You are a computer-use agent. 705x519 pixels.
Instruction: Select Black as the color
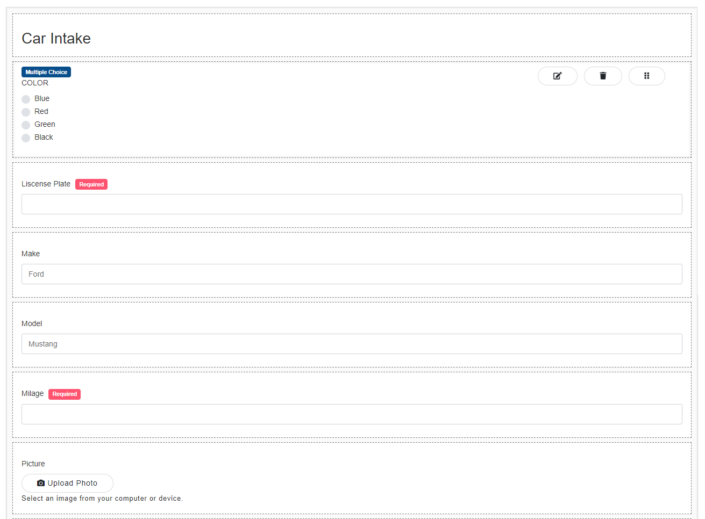point(26,138)
